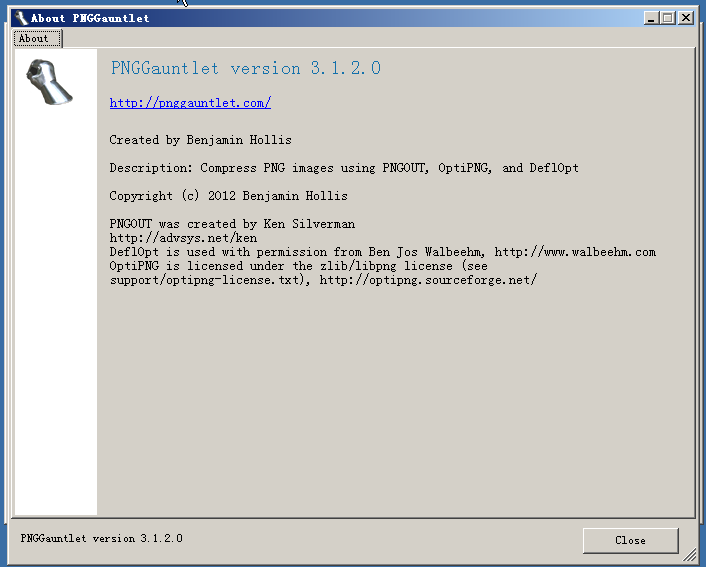Close window with title bar X

coord(686,18)
